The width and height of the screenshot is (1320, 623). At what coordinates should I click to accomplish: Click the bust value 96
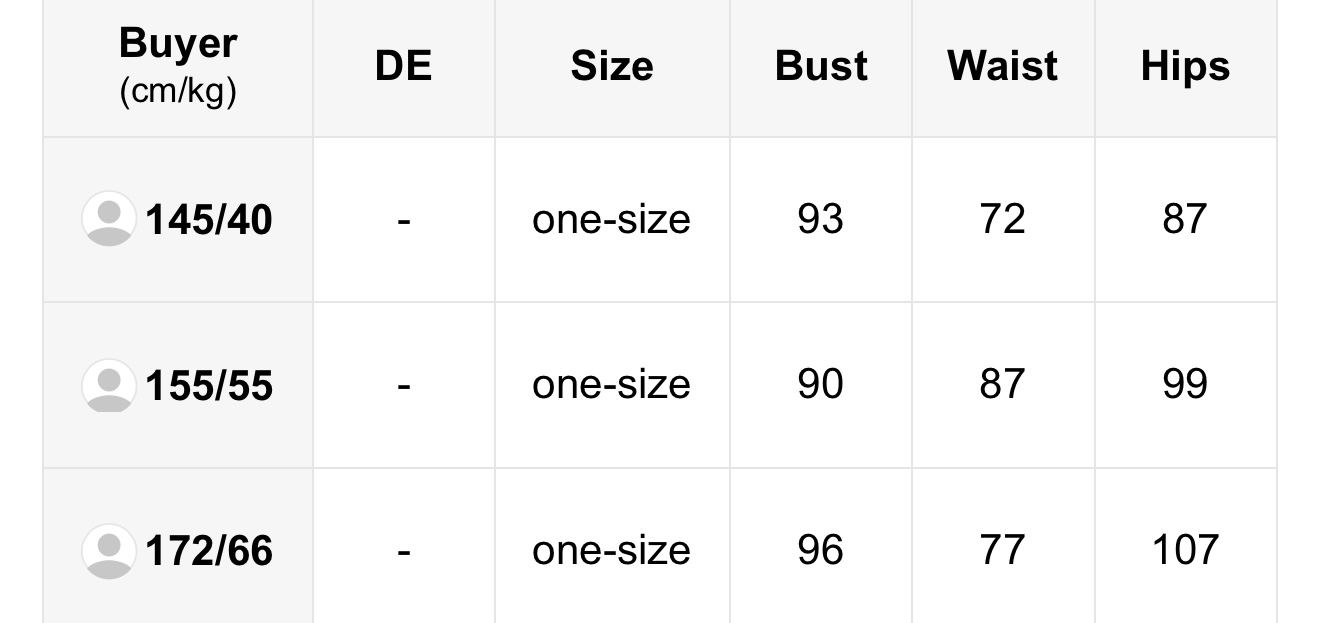point(821,551)
